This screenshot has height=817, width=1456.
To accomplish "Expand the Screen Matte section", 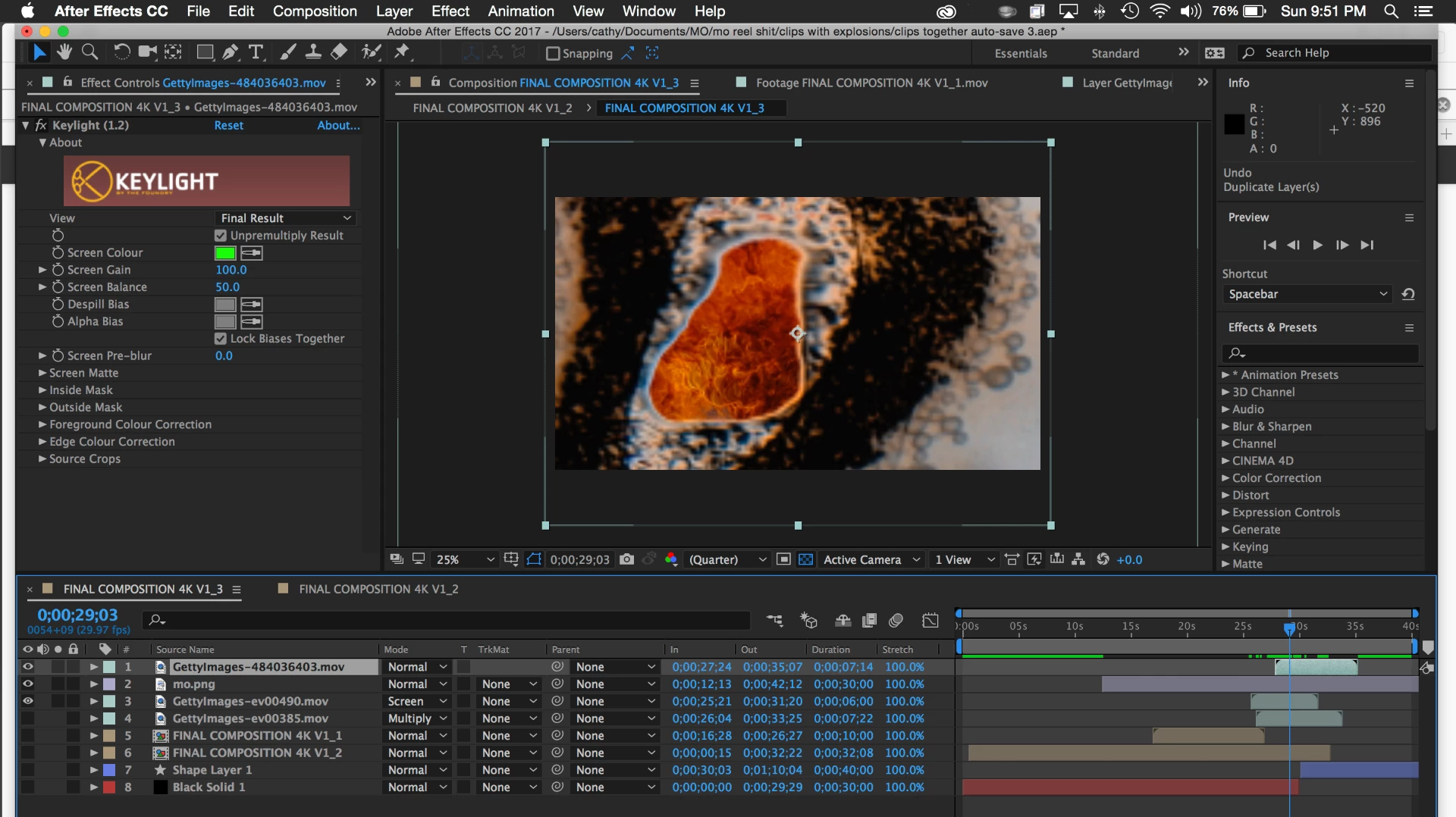I will click(42, 373).
